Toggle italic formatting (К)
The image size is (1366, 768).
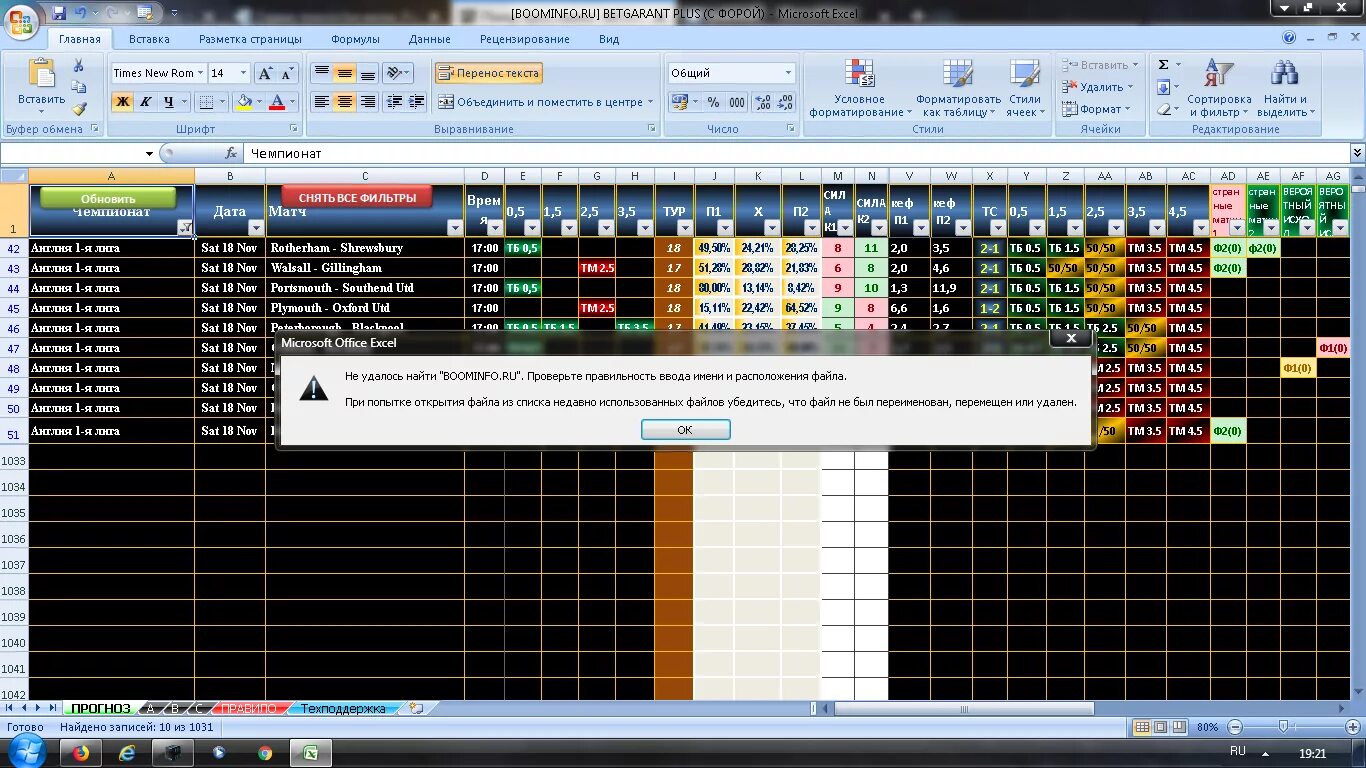point(145,101)
